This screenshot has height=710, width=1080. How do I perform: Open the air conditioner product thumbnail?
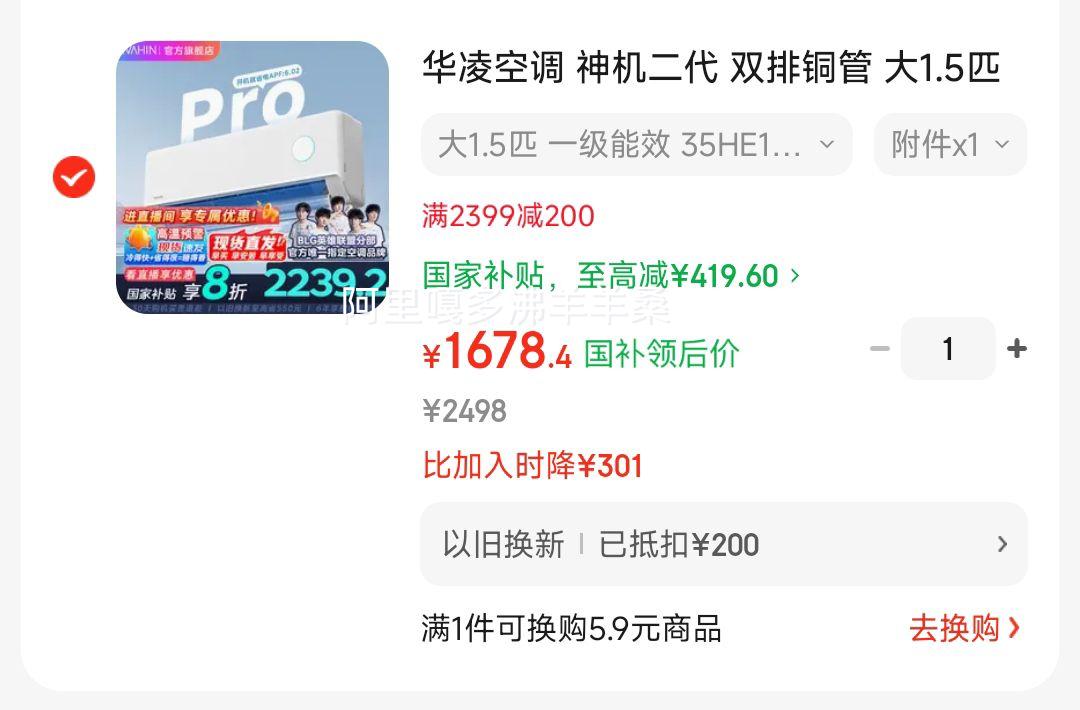(x=252, y=178)
